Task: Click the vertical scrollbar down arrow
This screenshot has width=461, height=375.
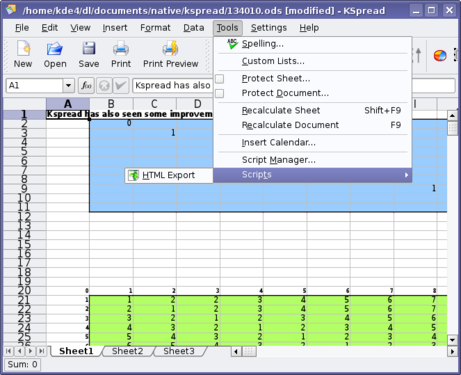Action: 452,340
